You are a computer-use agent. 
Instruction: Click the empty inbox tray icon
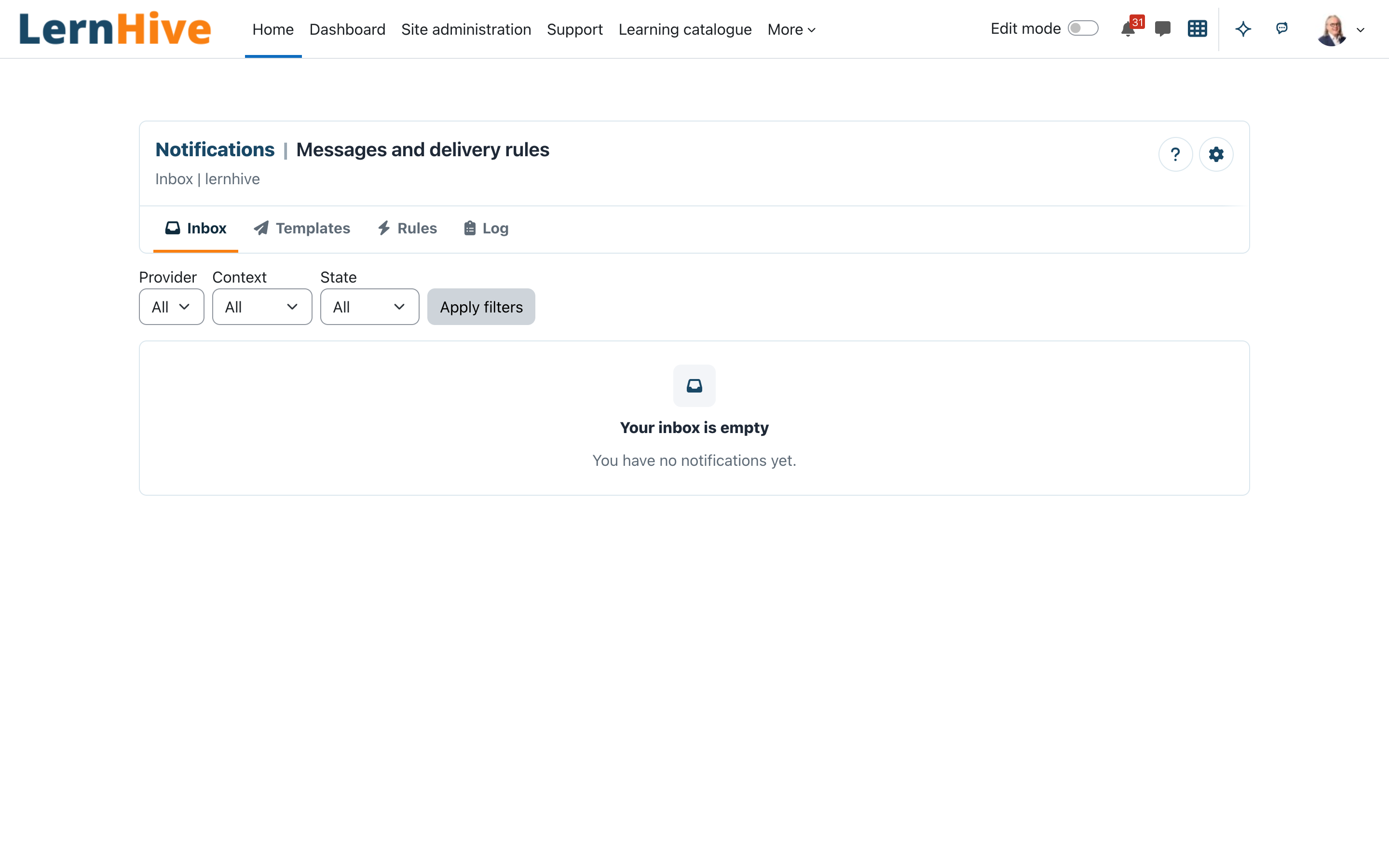click(x=694, y=386)
